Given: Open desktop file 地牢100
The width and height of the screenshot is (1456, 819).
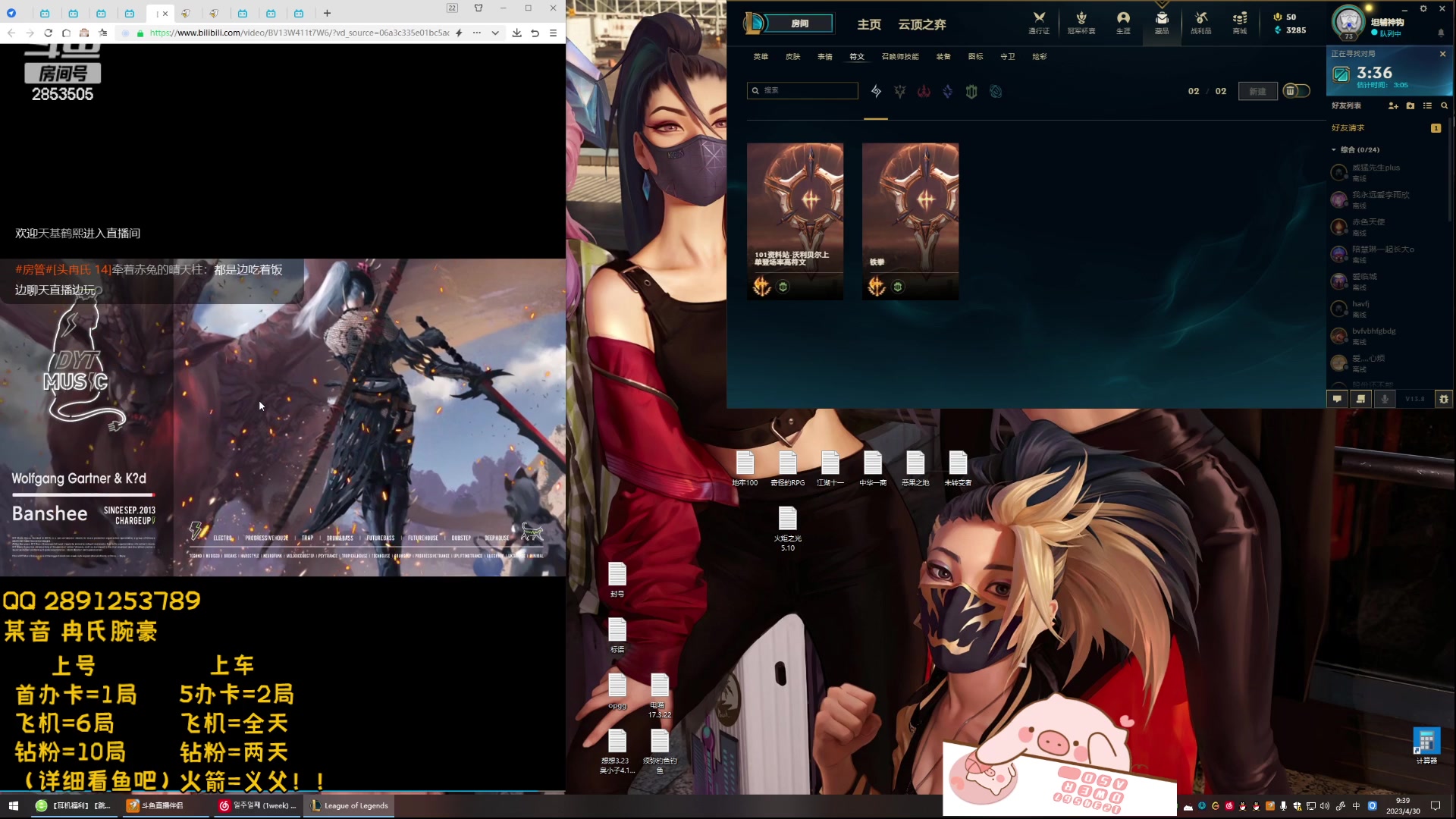Looking at the screenshot, I should click(x=745, y=469).
